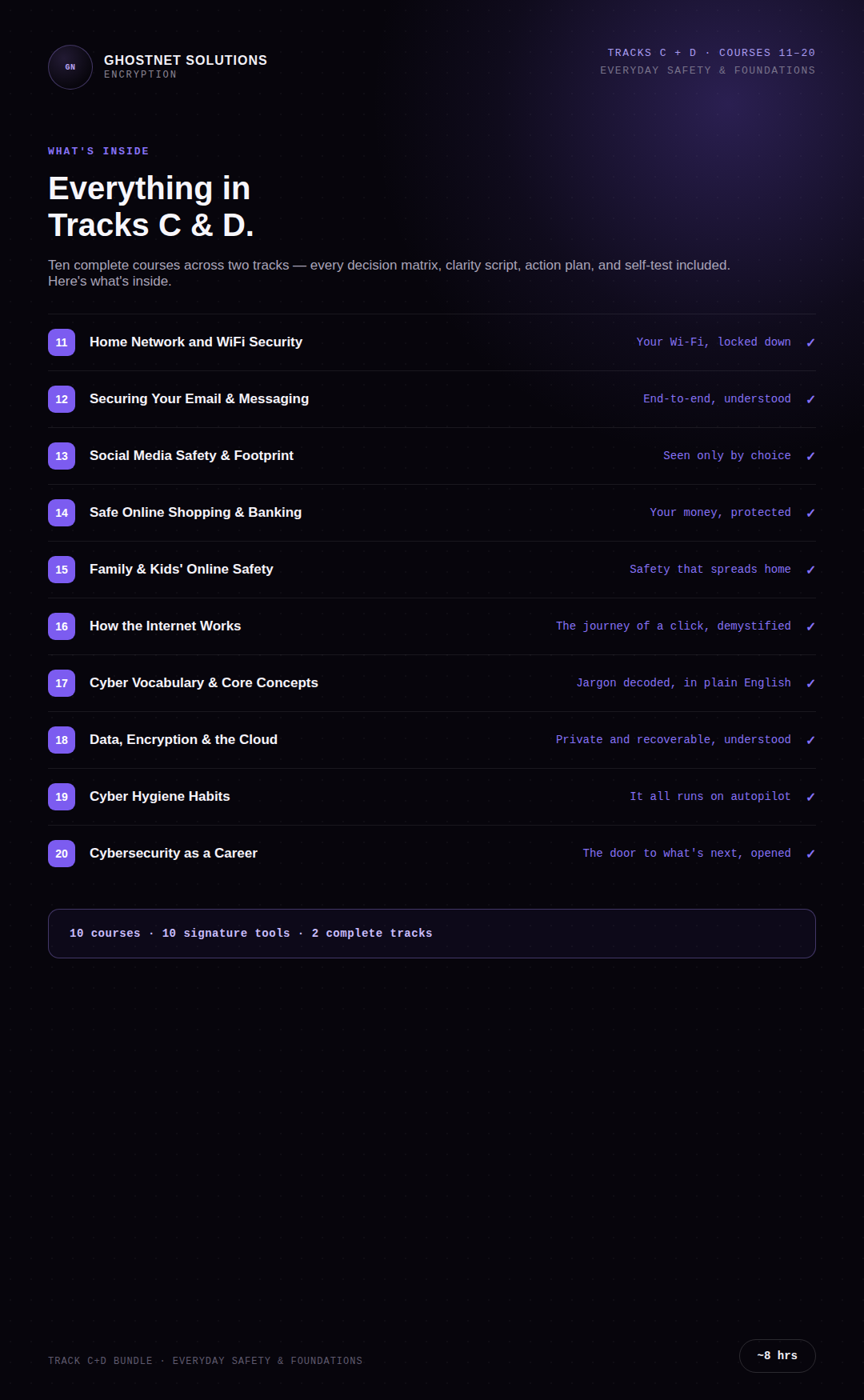Click the ~8 hrs duration pill
The height and width of the screenshot is (1400, 864).
tap(777, 1355)
